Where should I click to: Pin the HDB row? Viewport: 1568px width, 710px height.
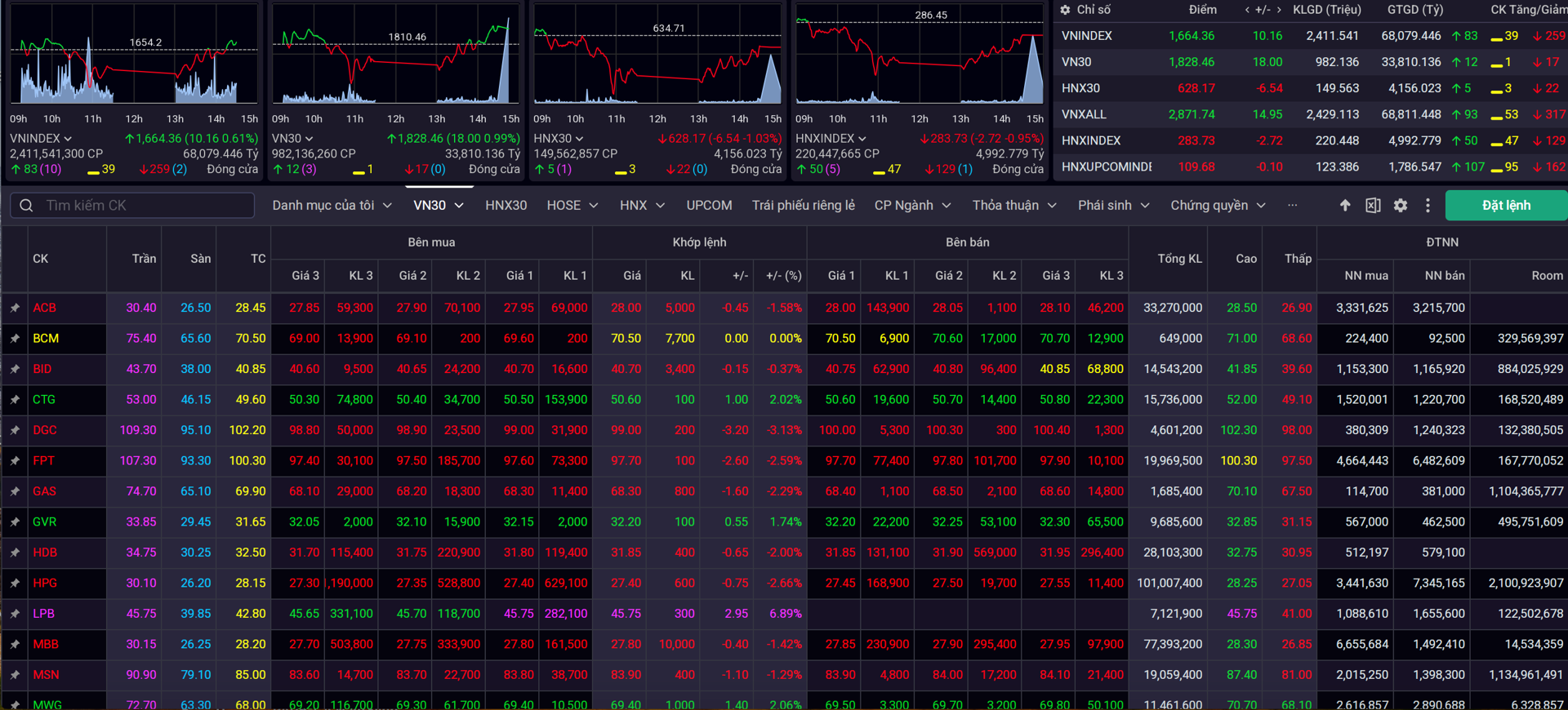[x=15, y=553]
